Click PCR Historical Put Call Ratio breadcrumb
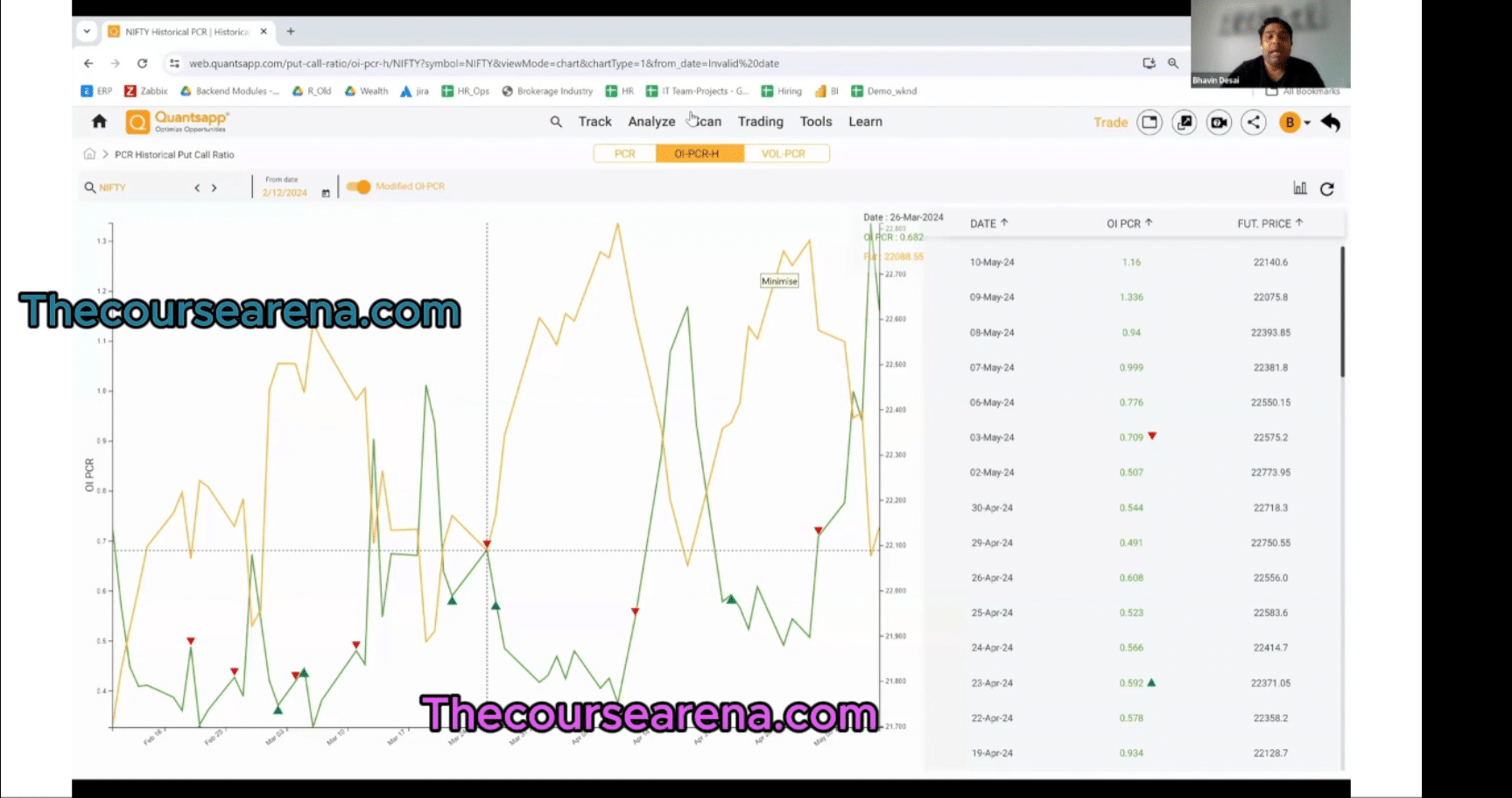1512x798 pixels. point(174,154)
